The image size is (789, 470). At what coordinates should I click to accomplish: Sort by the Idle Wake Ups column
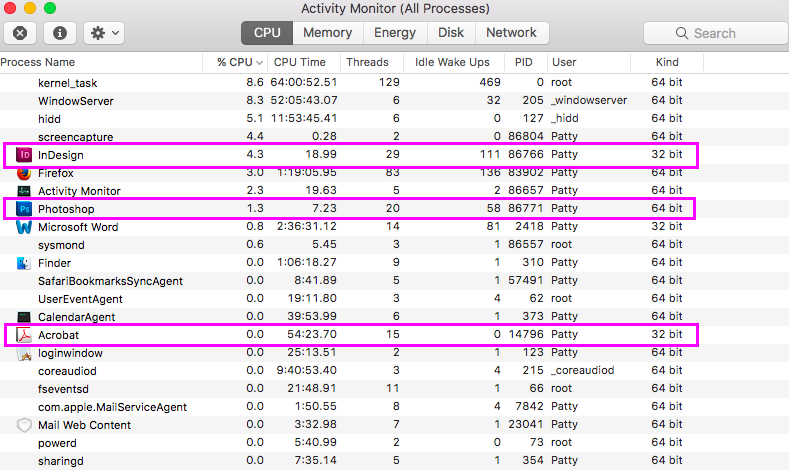tap(453, 62)
